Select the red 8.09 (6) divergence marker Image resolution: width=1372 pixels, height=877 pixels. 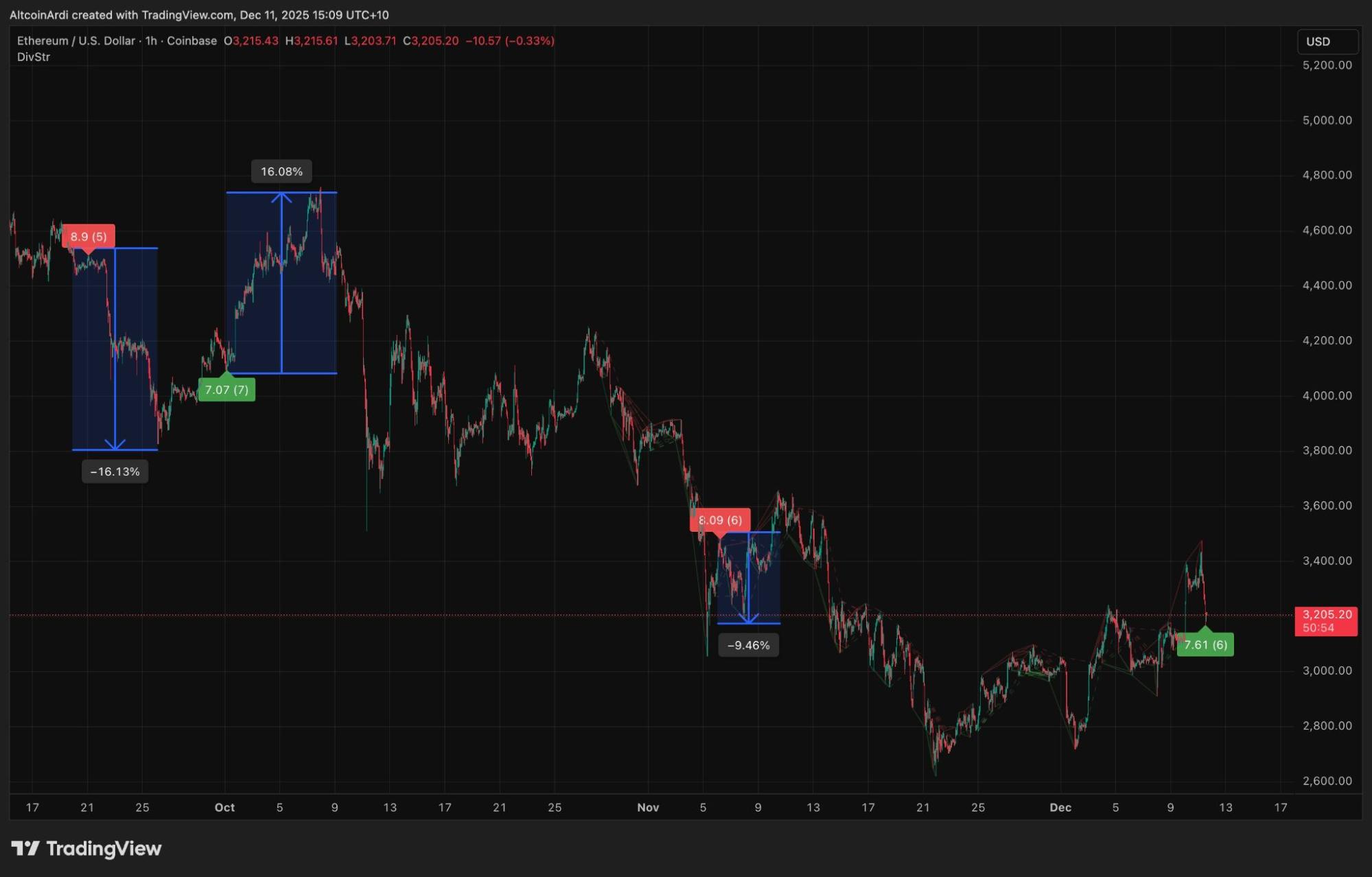click(720, 520)
